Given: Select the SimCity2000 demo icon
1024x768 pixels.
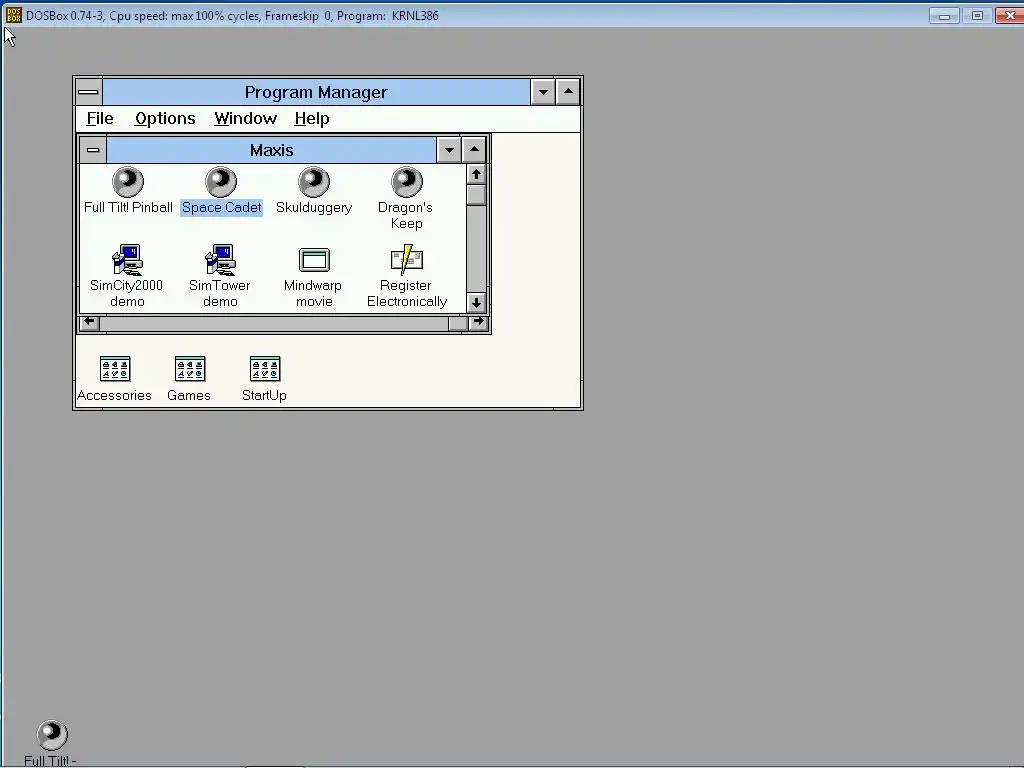Looking at the screenshot, I should click(127, 260).
